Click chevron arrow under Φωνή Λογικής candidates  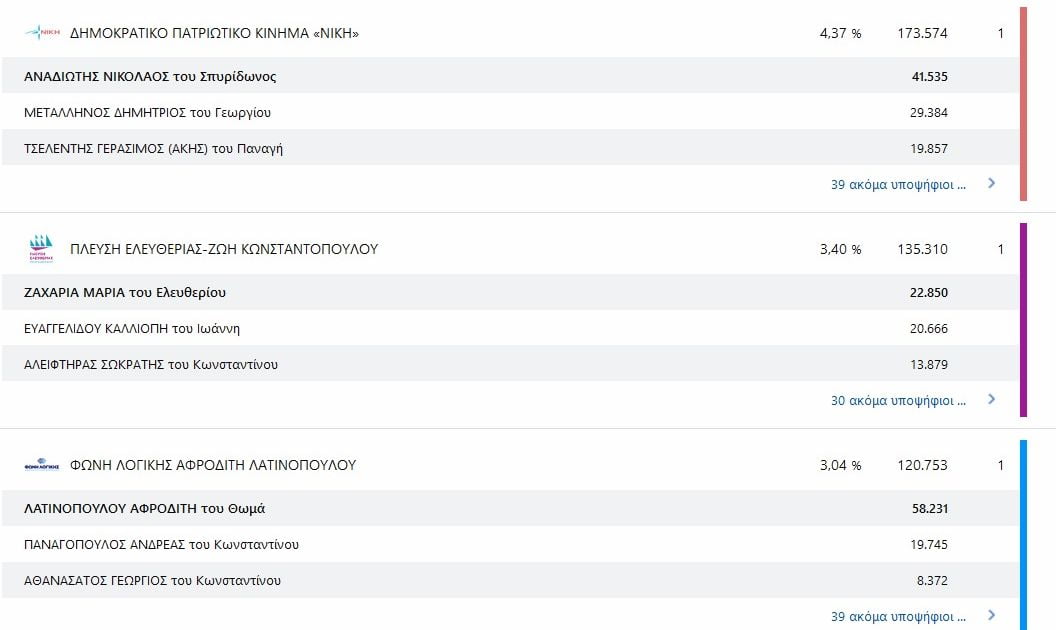[x=991, y=615]
